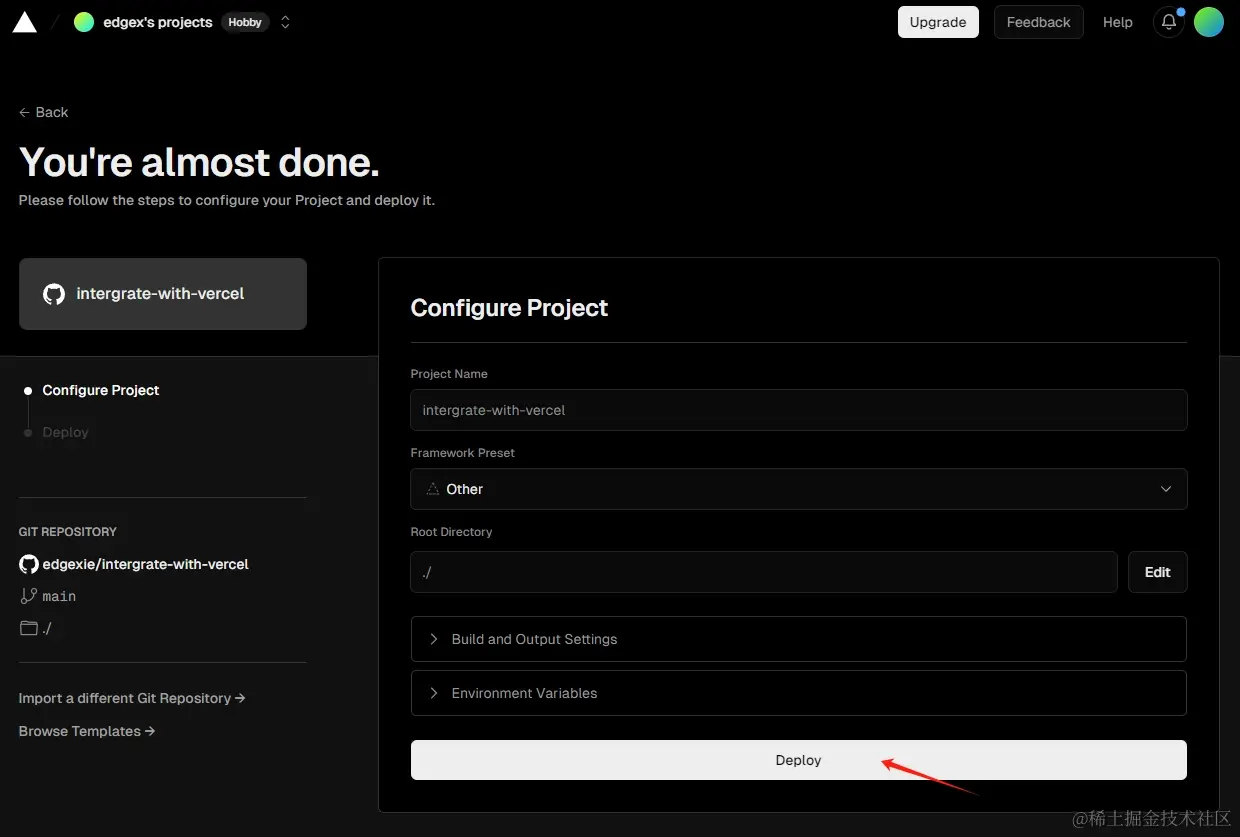Expand Environment Variables section
This screenshot has width=1240, height=837.
pos(798,693)
